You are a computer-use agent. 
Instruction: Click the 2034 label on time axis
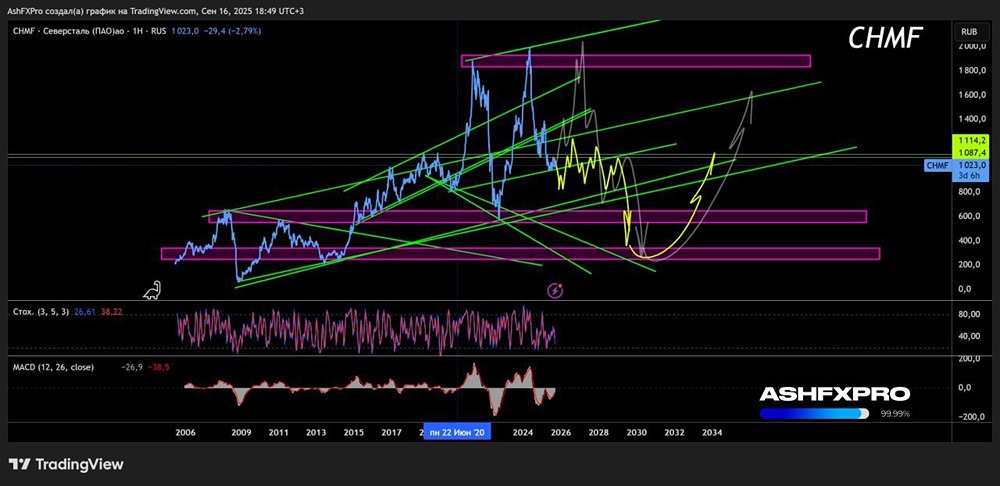(712, 432)
